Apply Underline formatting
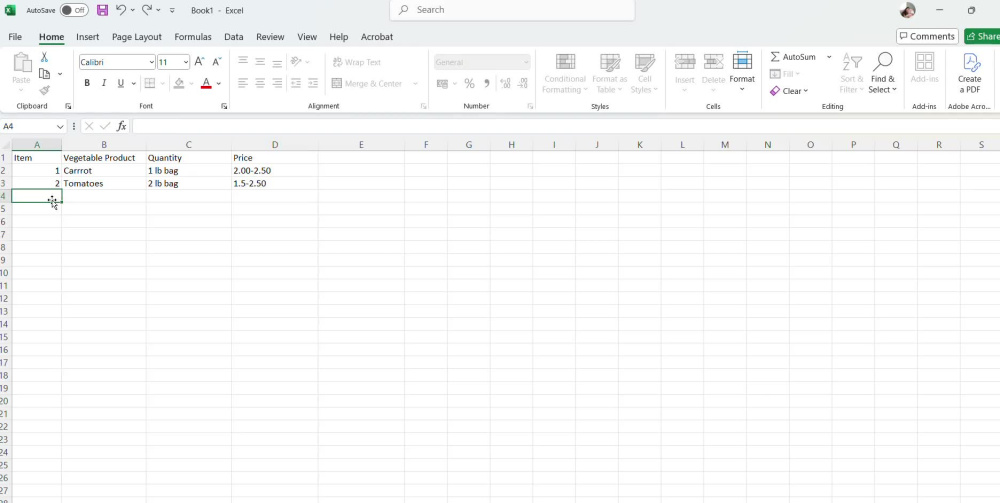Viewport: 1000px width, 503px height. [x=121, y=83]
